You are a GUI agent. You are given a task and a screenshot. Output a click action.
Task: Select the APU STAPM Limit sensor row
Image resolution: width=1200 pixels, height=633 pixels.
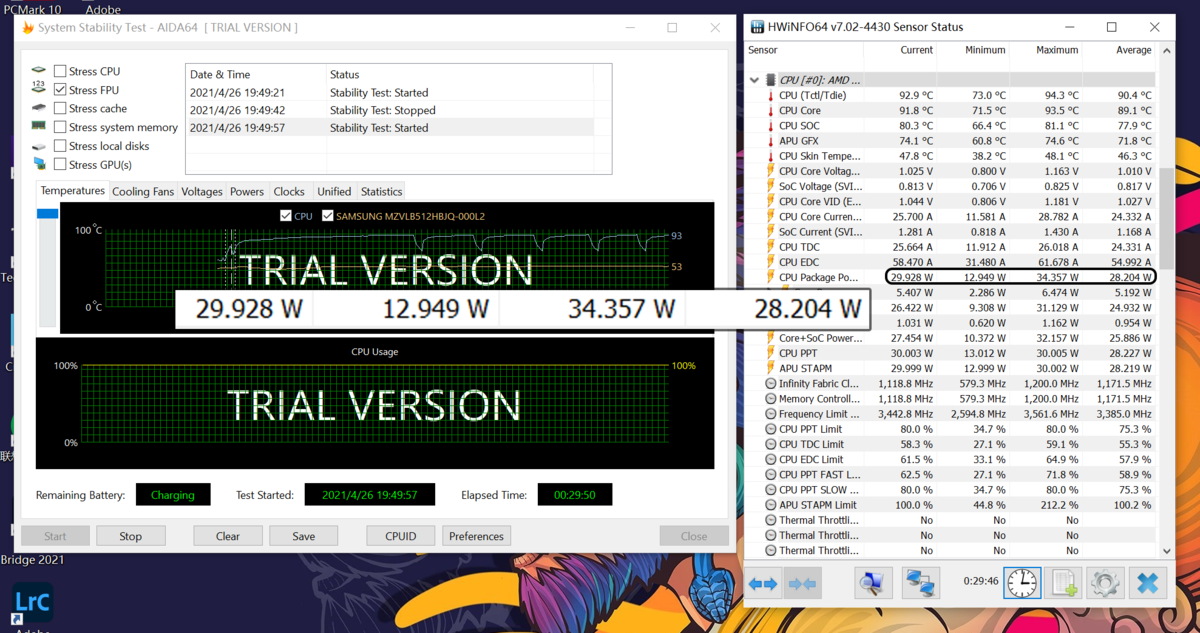pyautogui.click(x=952, y=505)
